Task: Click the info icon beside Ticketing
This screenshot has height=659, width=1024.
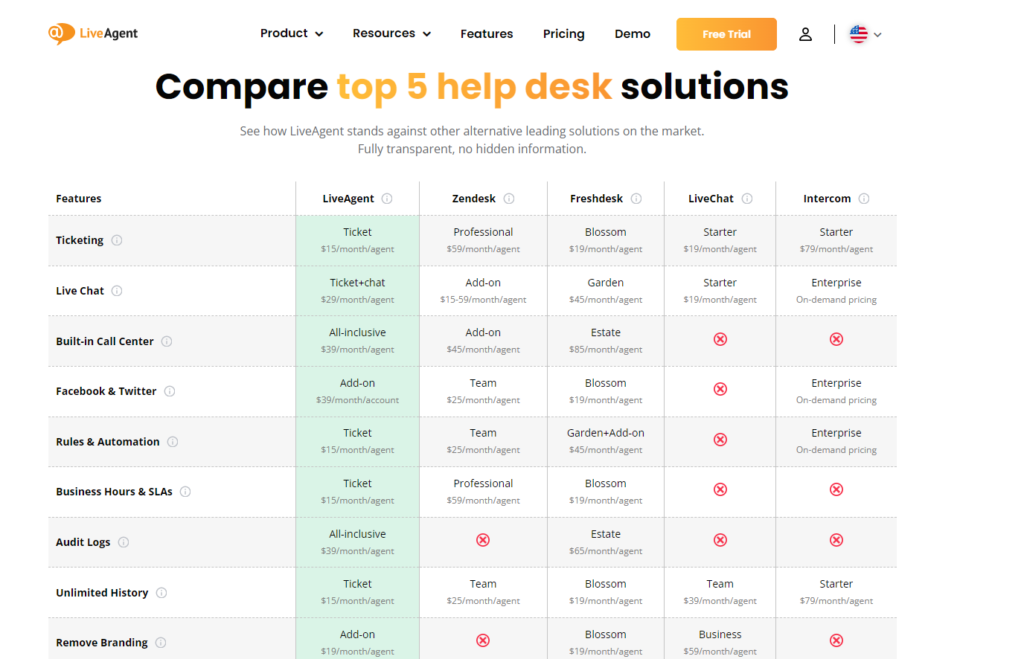Action: point(117,240)
